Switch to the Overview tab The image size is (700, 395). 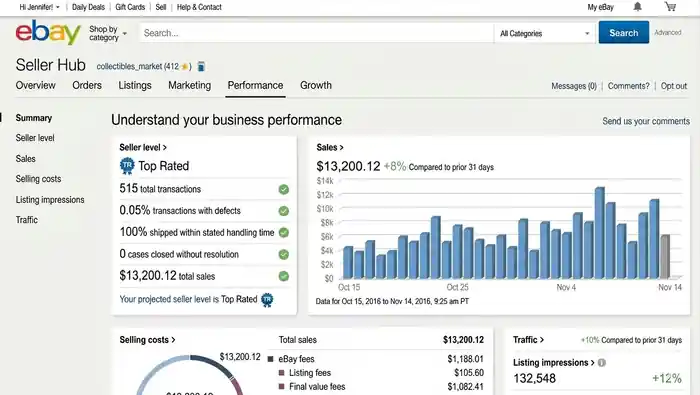[36, 85]
